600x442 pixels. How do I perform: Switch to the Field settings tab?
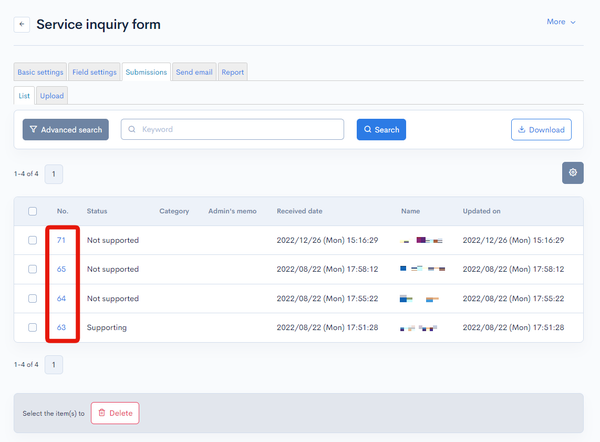(x=95, y=72)
